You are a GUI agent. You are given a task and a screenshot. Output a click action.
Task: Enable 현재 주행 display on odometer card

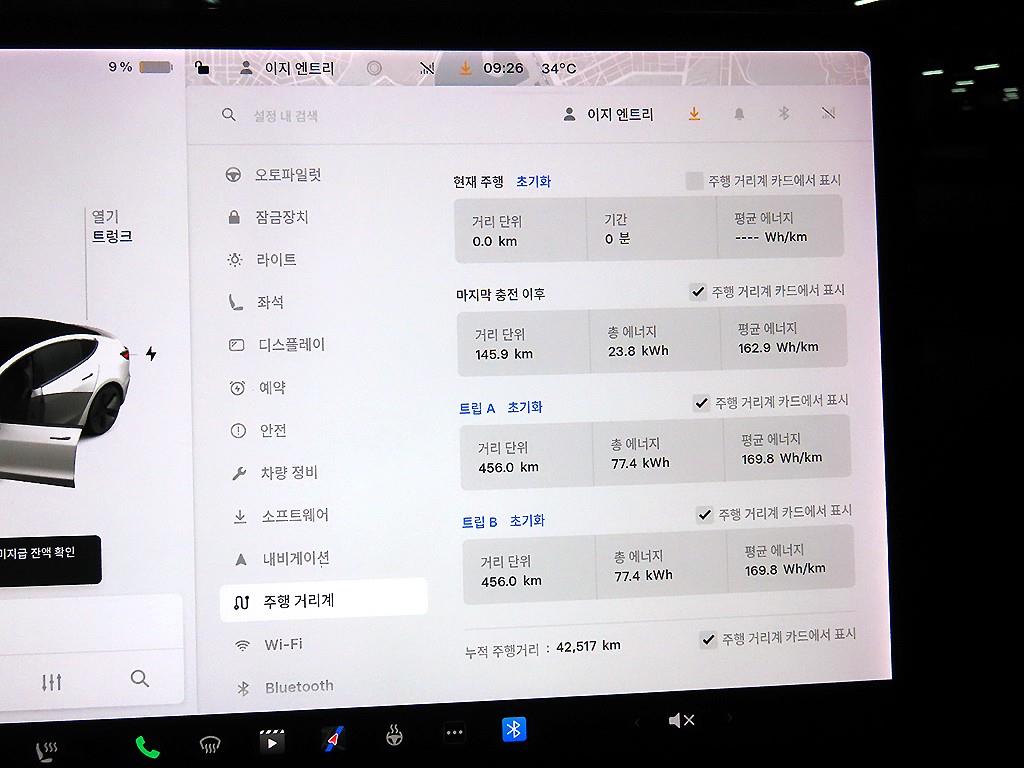[x=694, y=181]
